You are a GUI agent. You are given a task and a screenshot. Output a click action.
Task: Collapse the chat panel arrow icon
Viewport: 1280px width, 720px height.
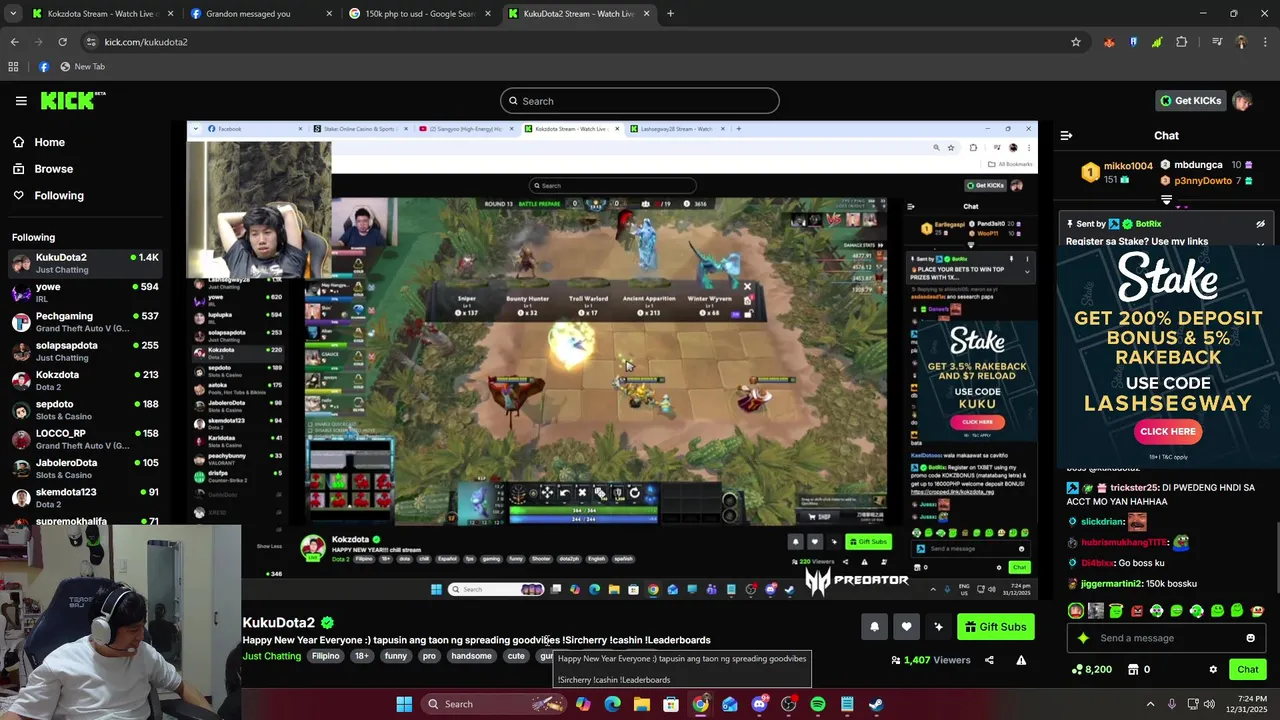coord(1066,135)
